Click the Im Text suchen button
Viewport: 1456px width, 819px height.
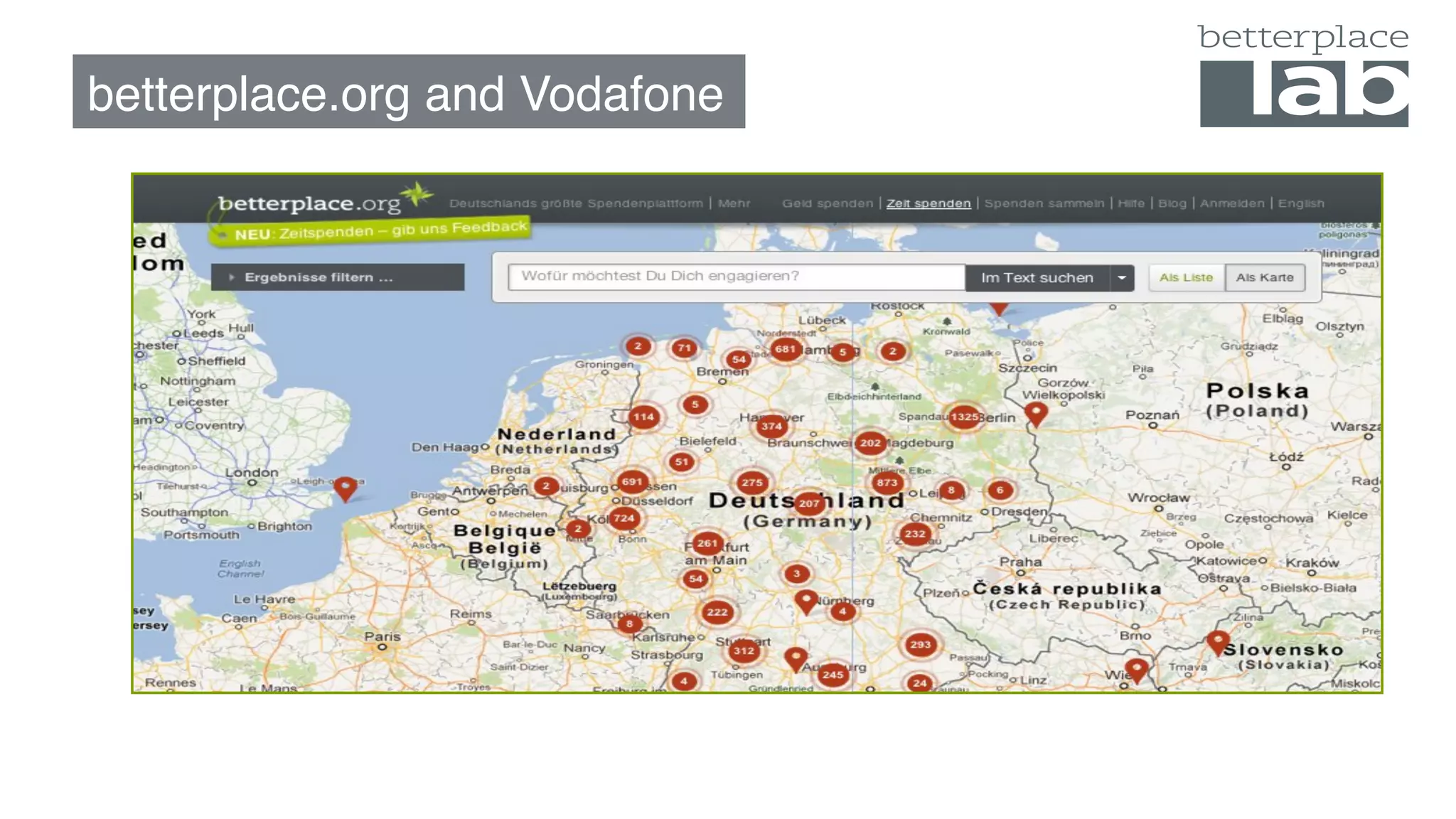tap(1037, 278)
